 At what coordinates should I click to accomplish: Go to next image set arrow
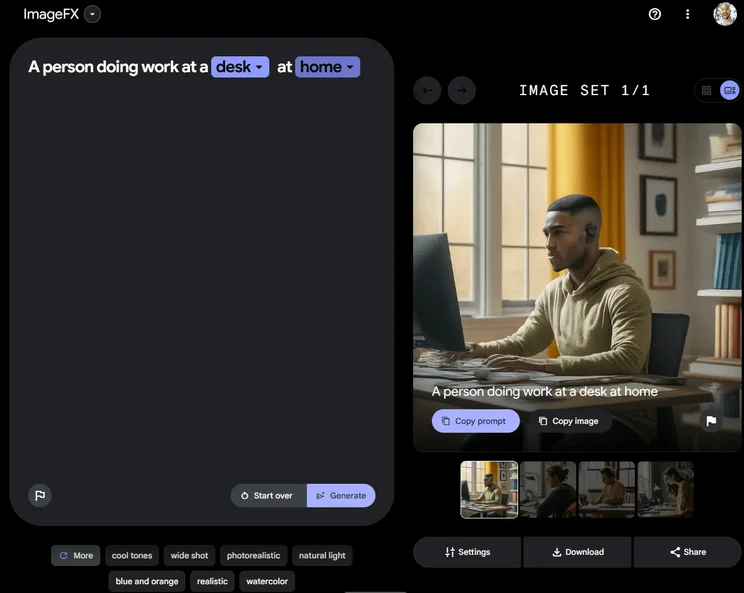pos(462,90)
